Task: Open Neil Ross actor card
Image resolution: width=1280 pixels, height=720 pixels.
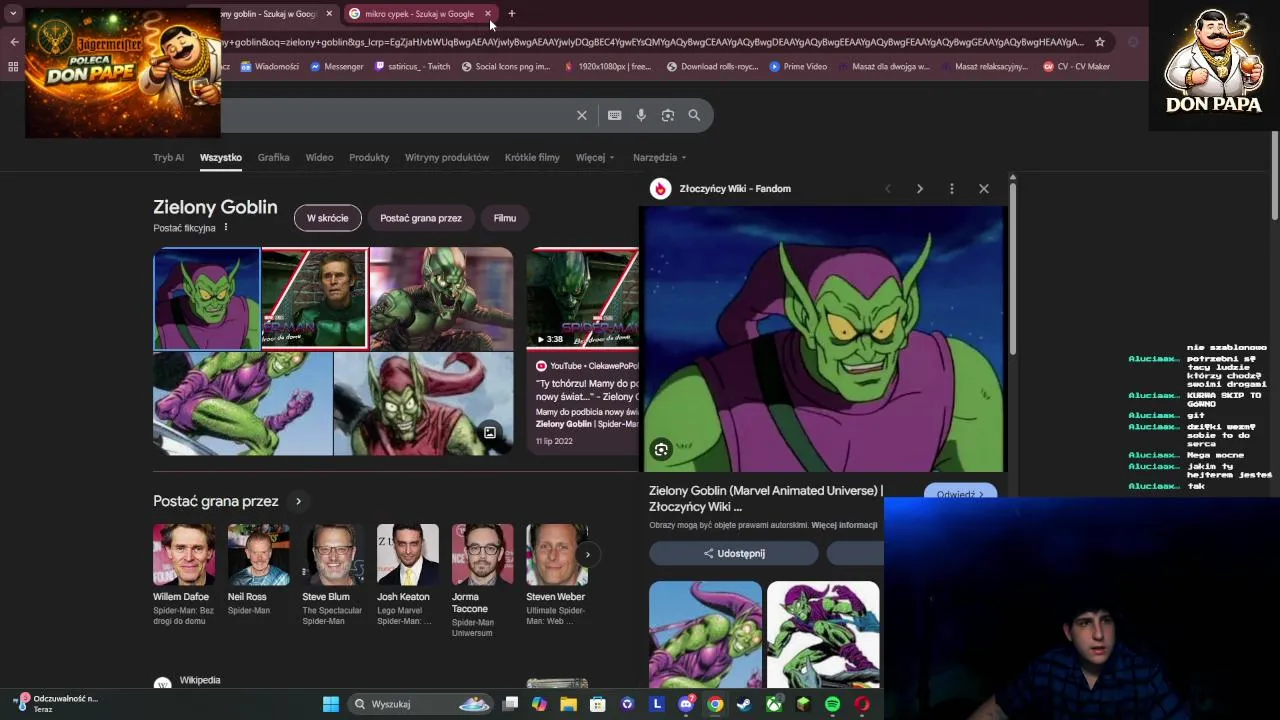Action: (258, 569)
